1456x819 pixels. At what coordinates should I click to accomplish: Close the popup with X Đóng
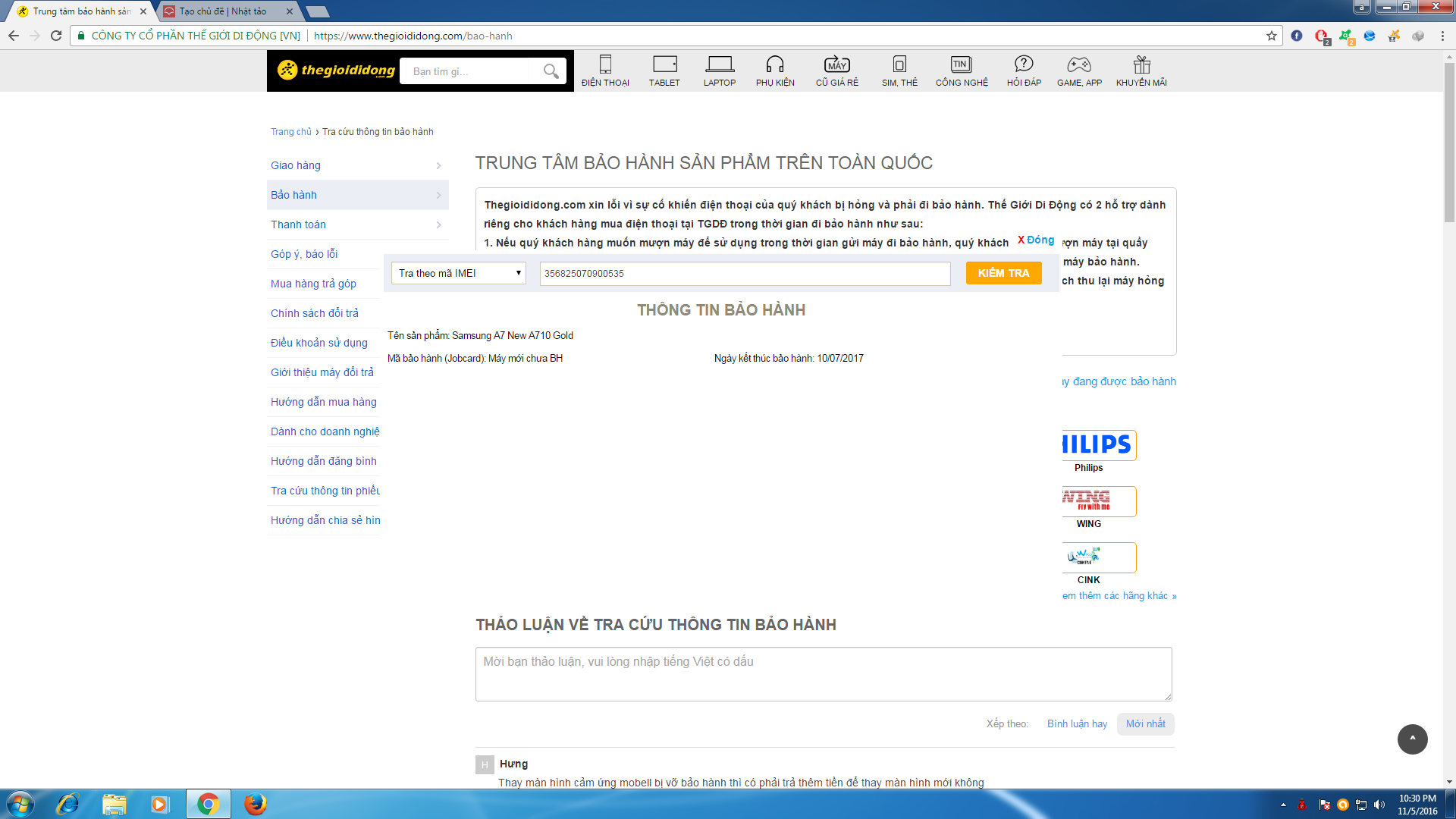pyautogui.click(x=1035, y=240)
